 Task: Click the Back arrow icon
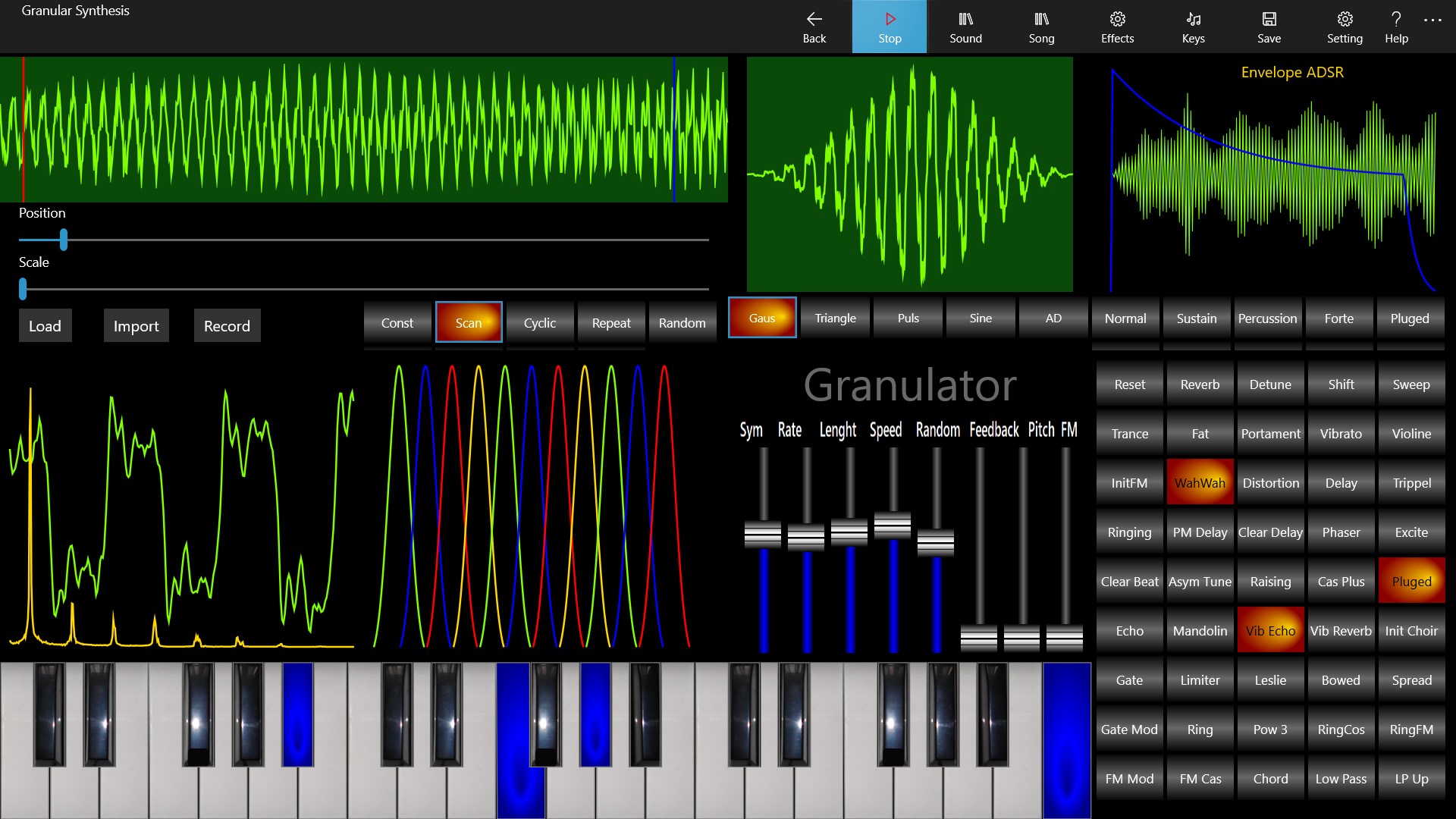(814, 20)
